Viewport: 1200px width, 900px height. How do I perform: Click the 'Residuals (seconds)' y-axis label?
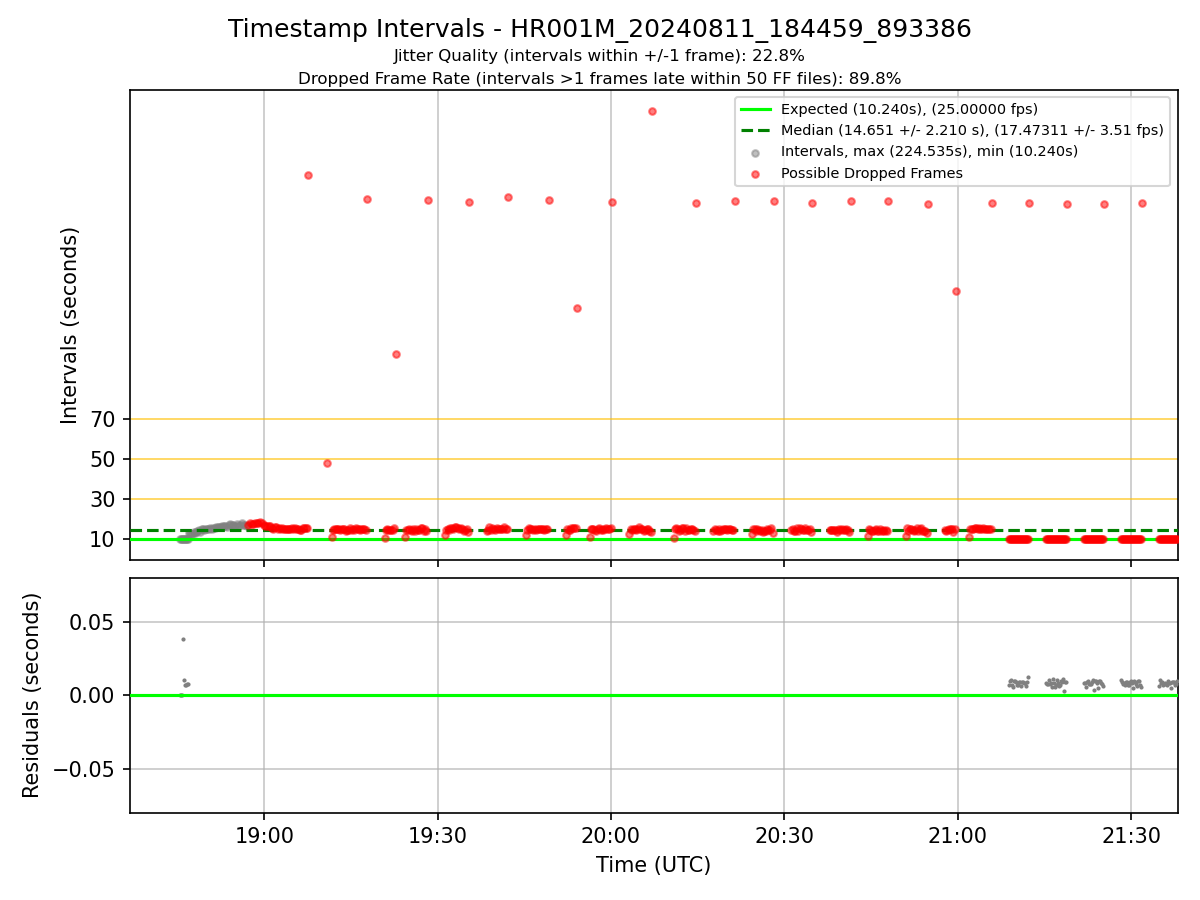click(32, 695)
